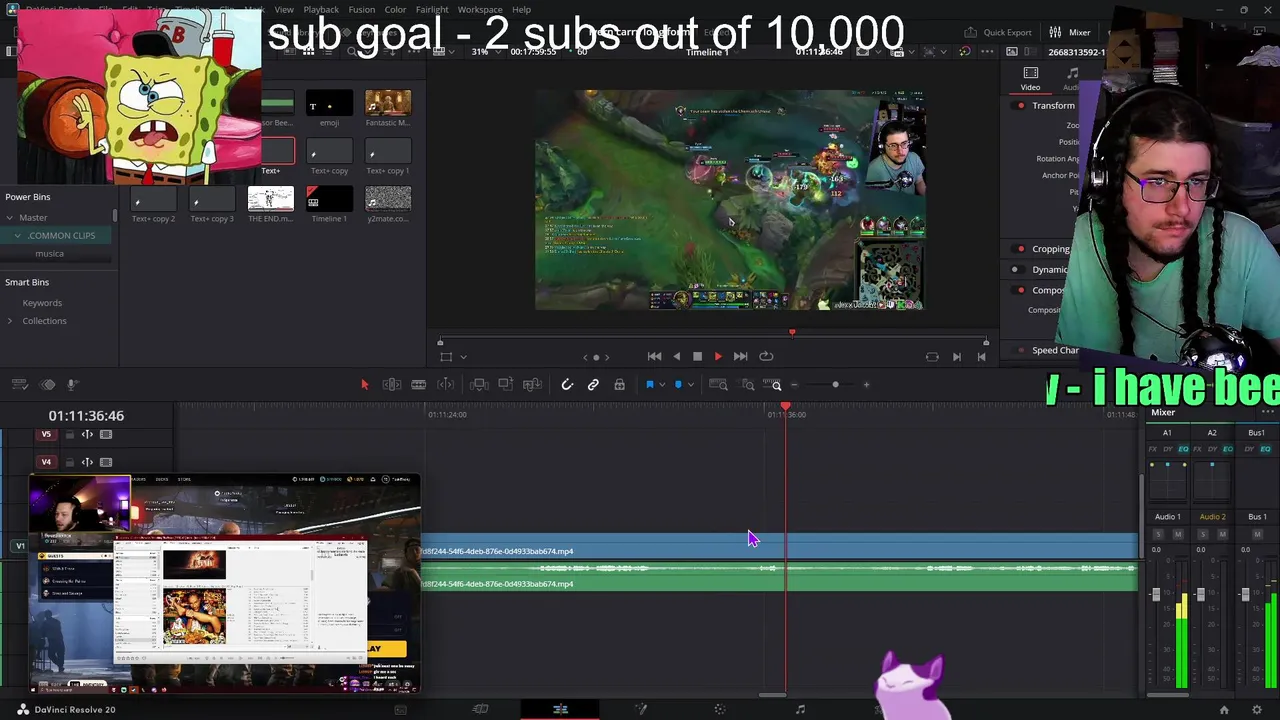Viewport: 1280px width, 720px height.
Task: Select the Timeline 1 thumbnail
Action: tap(329, 199)
